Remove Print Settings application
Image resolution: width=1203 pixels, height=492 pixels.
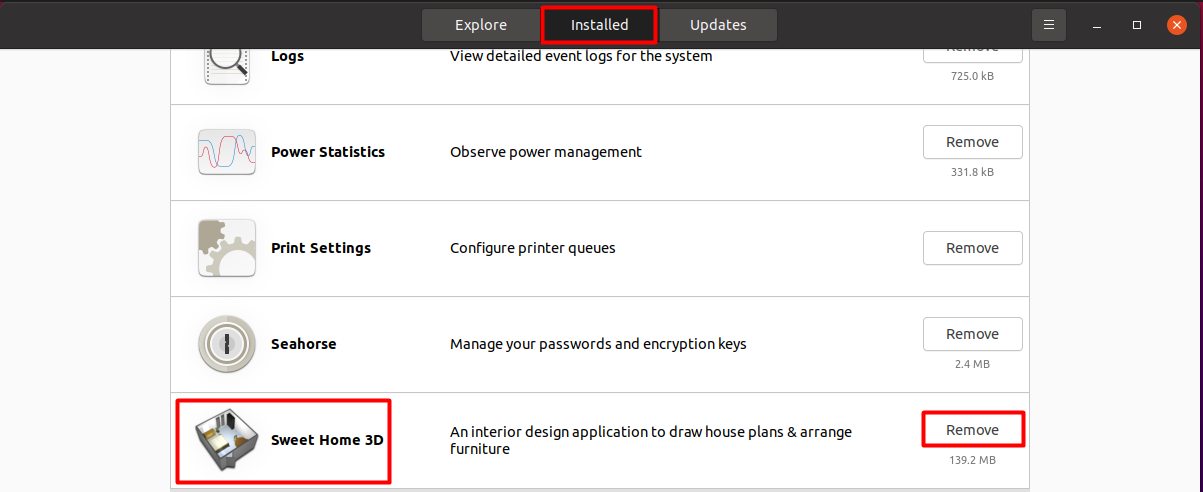tap(973, 248)
